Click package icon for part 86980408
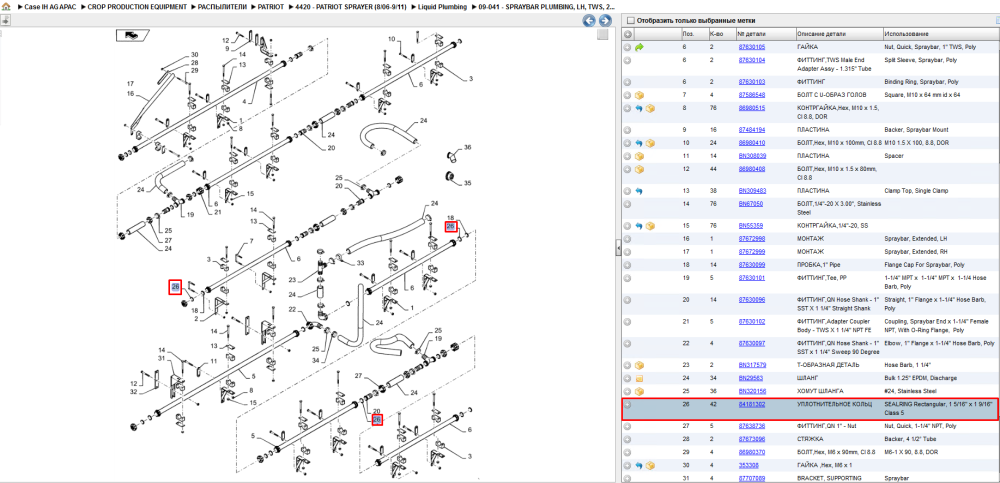 (x=640, y=169)
